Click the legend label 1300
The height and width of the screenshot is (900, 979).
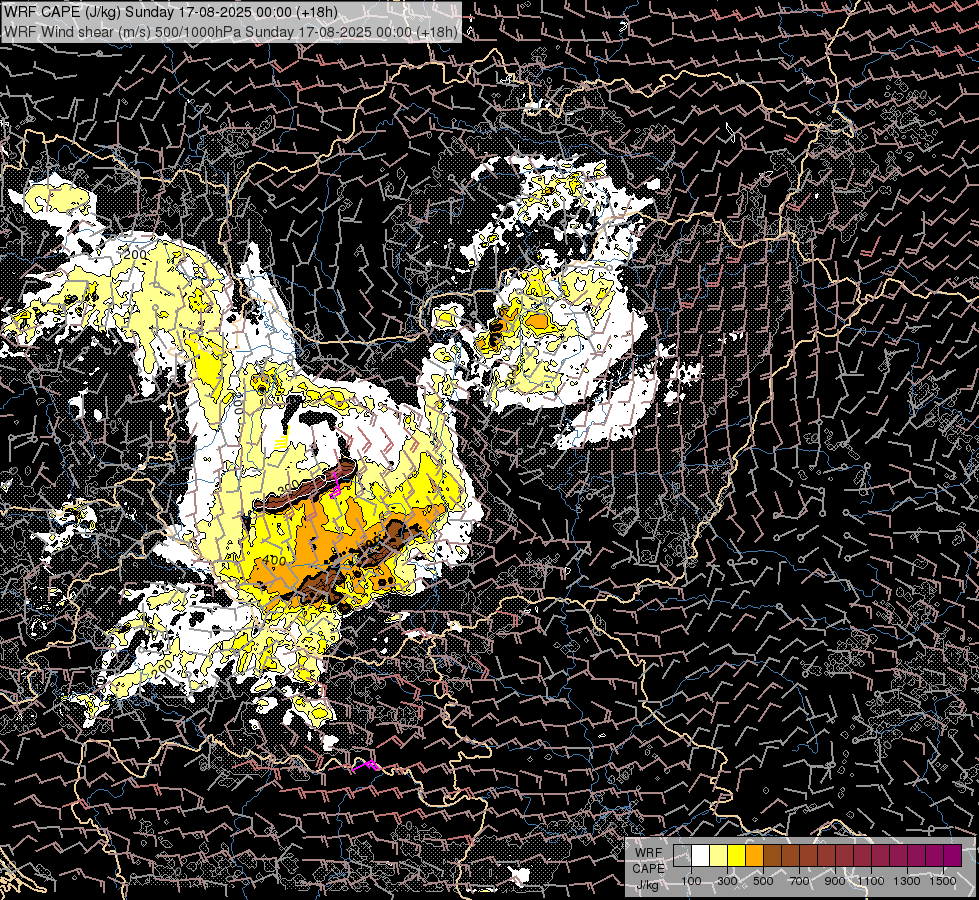coord(907,881)
